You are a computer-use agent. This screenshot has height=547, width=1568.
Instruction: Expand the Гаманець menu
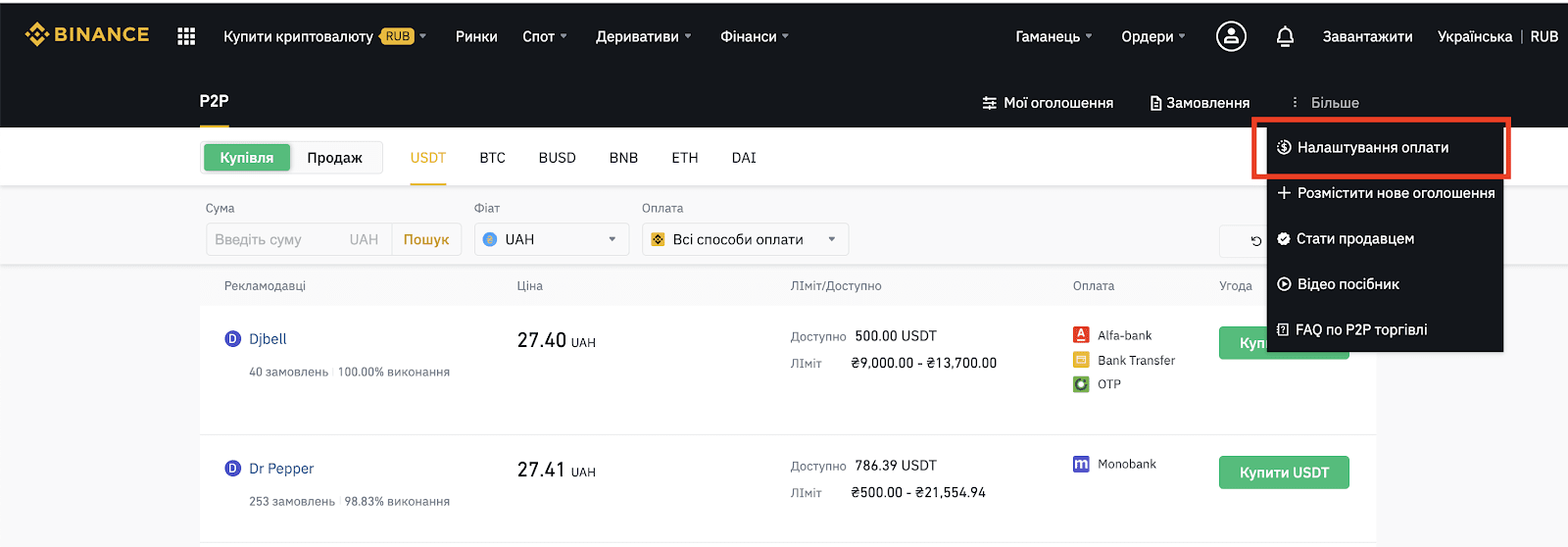1053,36
